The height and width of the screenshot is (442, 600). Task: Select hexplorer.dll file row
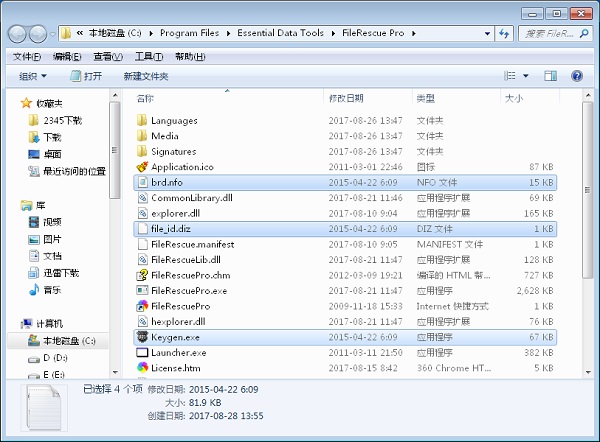point(345,321)
